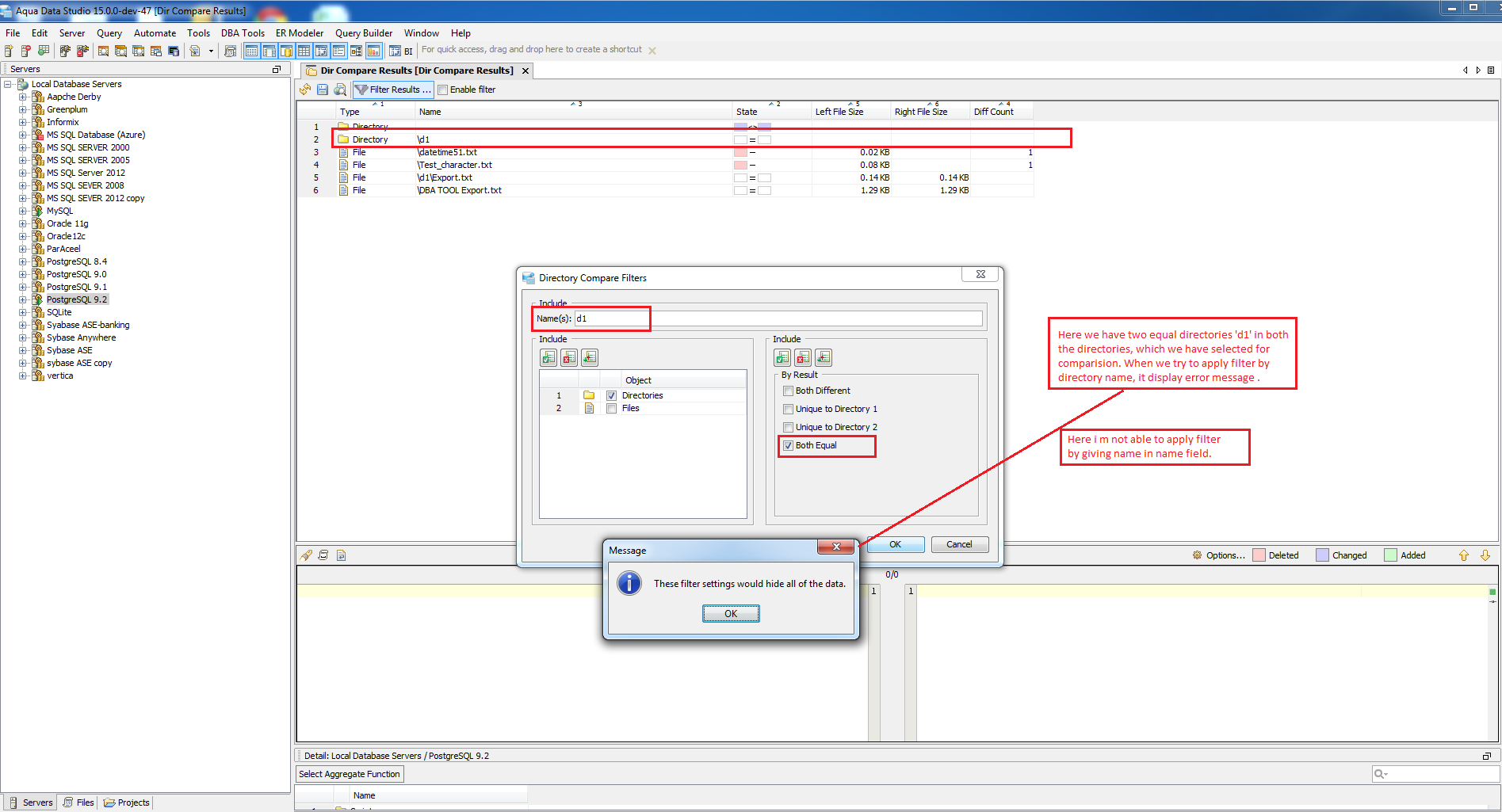Select the \Test_character.txt file row
This screenshot has height=812, width=1502.
665,165
